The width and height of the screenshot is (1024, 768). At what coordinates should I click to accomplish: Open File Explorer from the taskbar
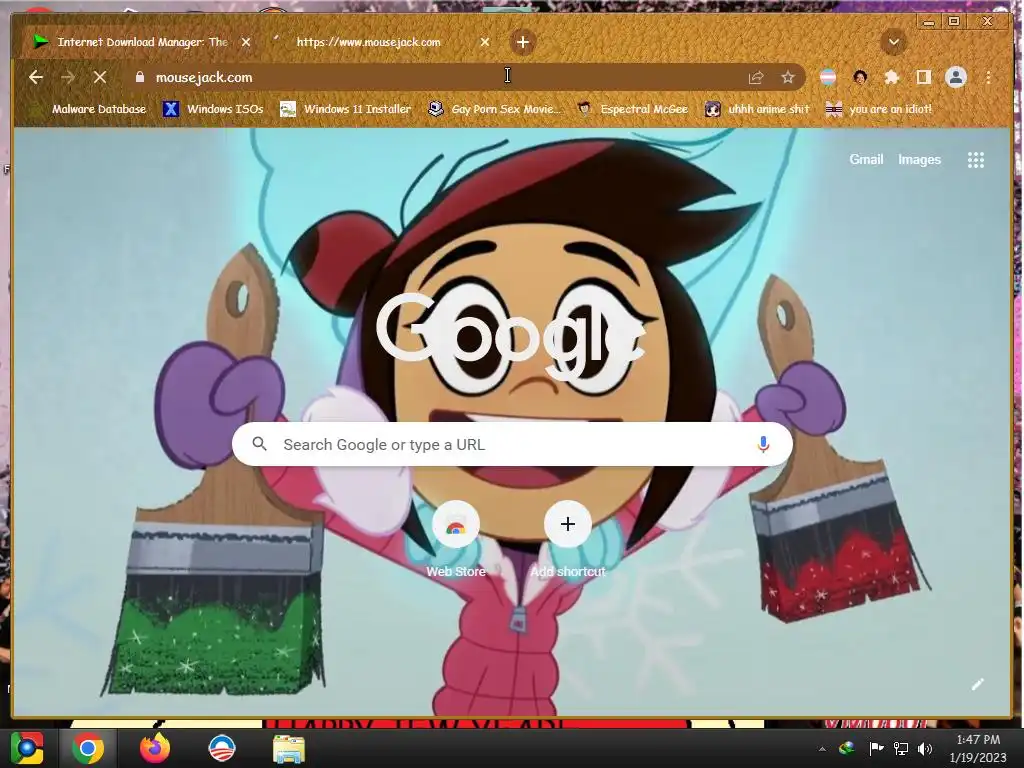[x=288, y=749]
